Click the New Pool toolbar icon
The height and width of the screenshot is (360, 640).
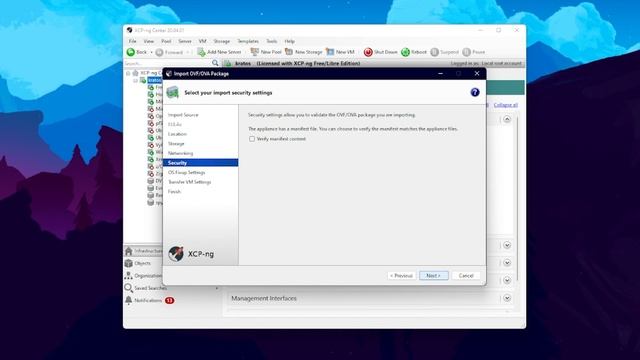255,52
